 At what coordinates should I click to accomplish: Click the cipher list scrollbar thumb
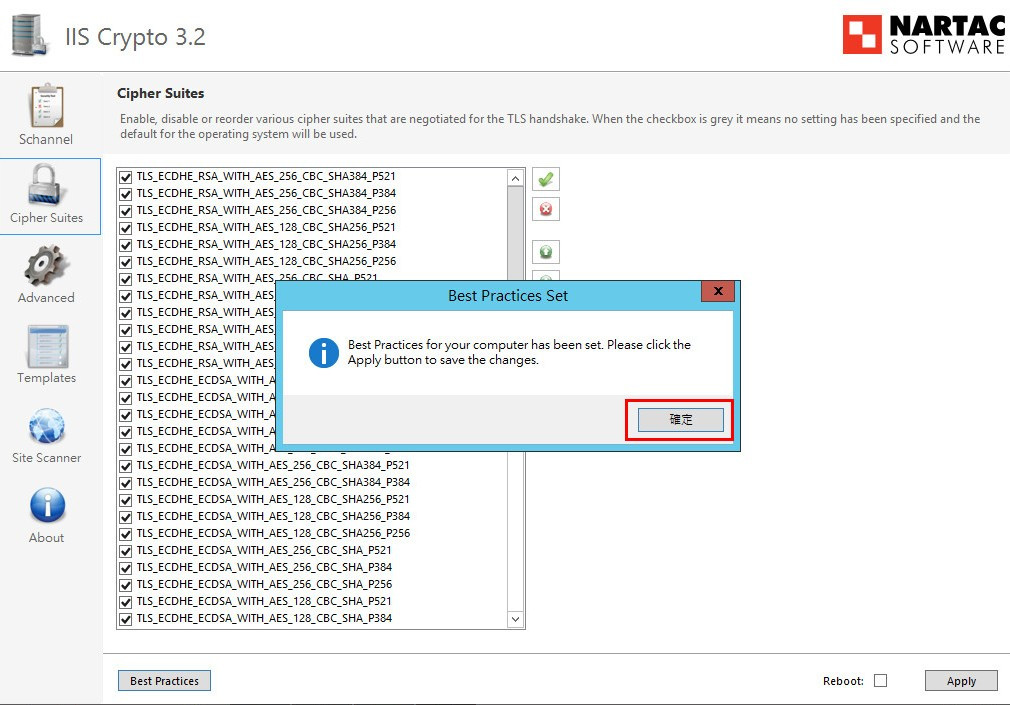click(515, 233)
